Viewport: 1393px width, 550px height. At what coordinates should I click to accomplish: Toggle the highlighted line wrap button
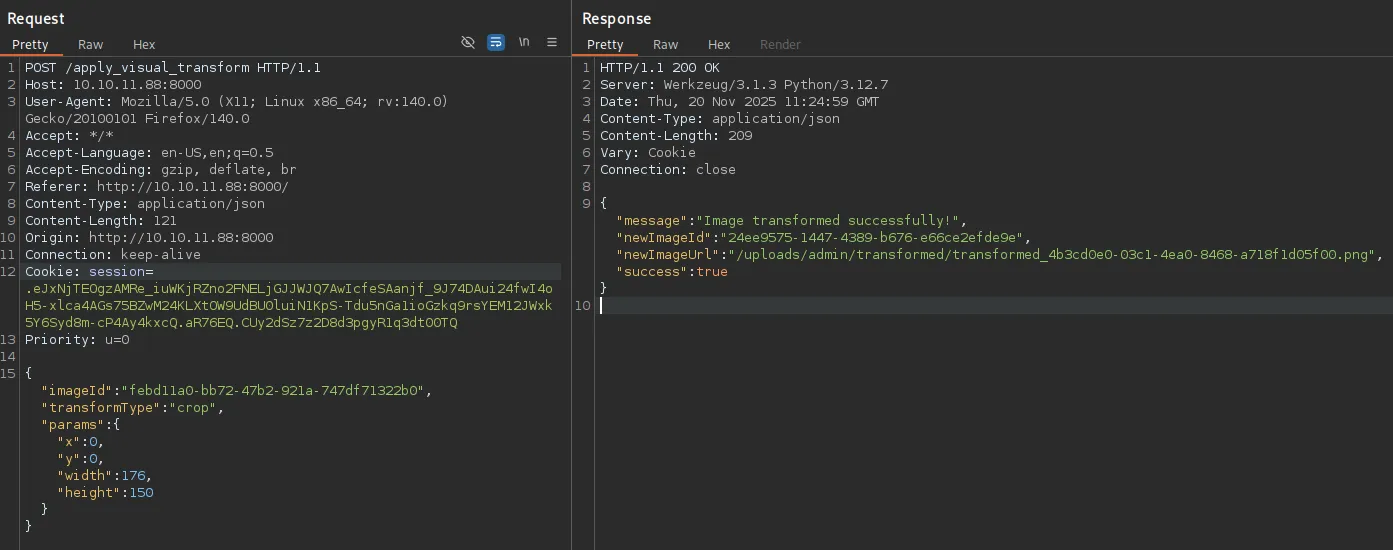pyautogui.click(x=496, y=42)
